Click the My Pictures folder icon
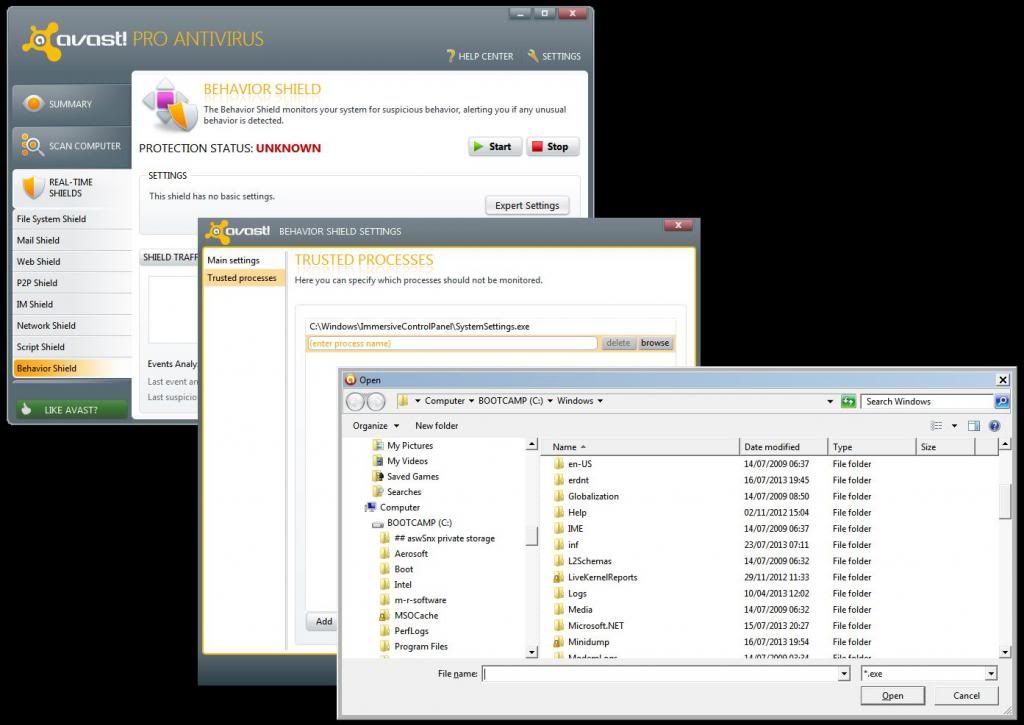Image resolution: width=1024 pixels, height=725 pixels. coord(377,445)
